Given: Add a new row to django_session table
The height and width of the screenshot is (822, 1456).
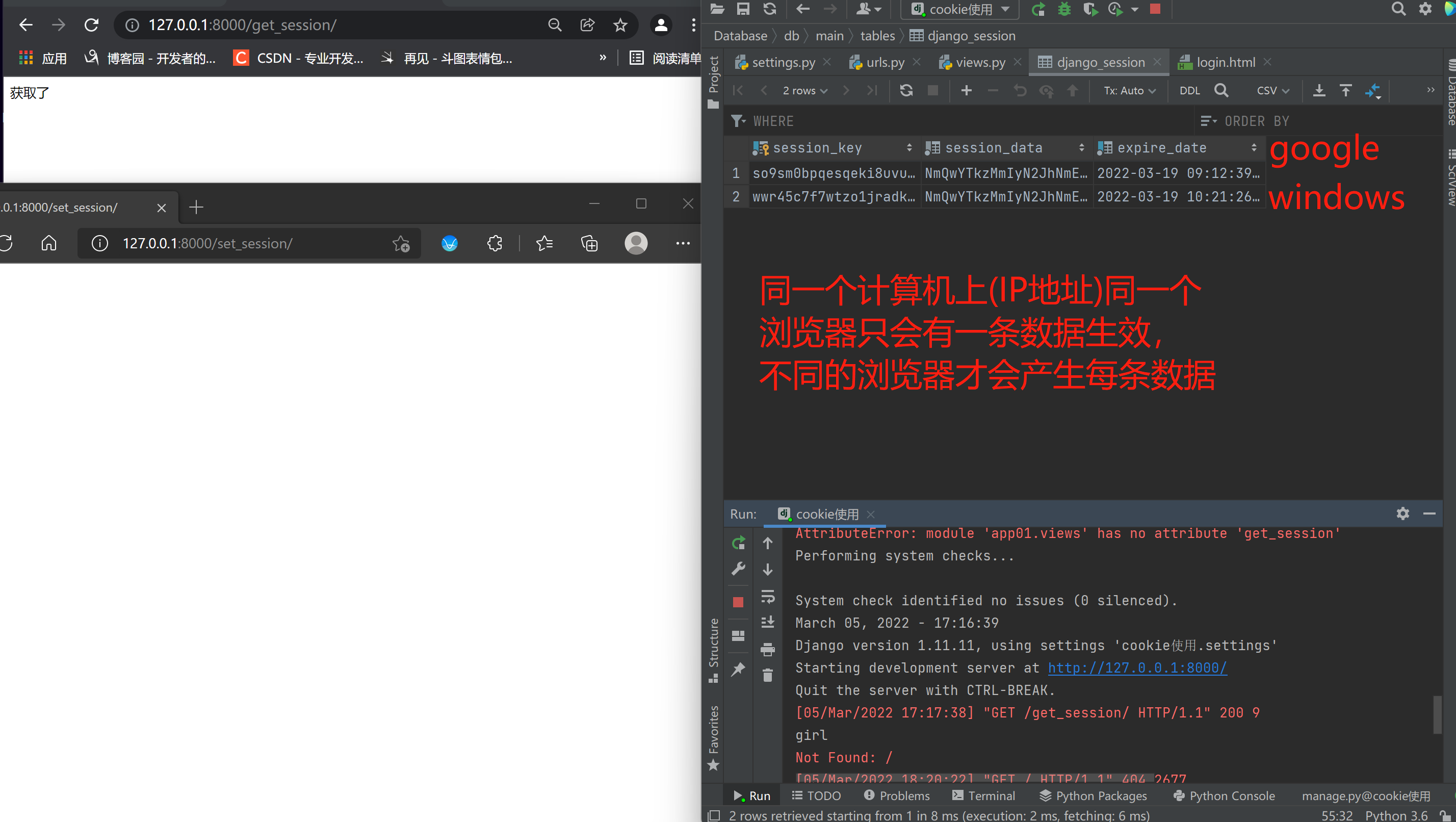Looking at the screenshot, I should click(966, 90).
